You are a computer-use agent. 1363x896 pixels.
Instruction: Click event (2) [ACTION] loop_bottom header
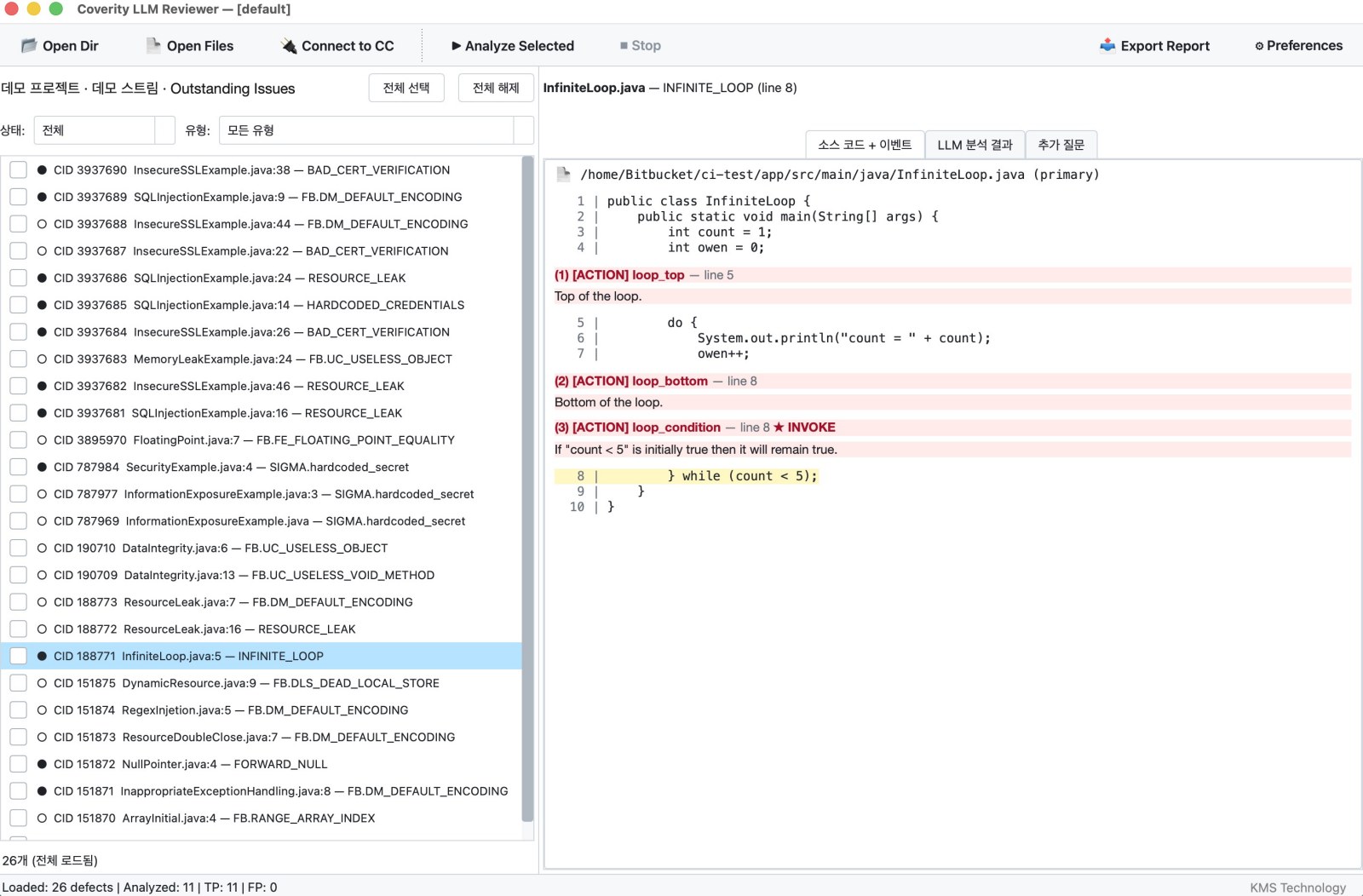pos(952,382)
